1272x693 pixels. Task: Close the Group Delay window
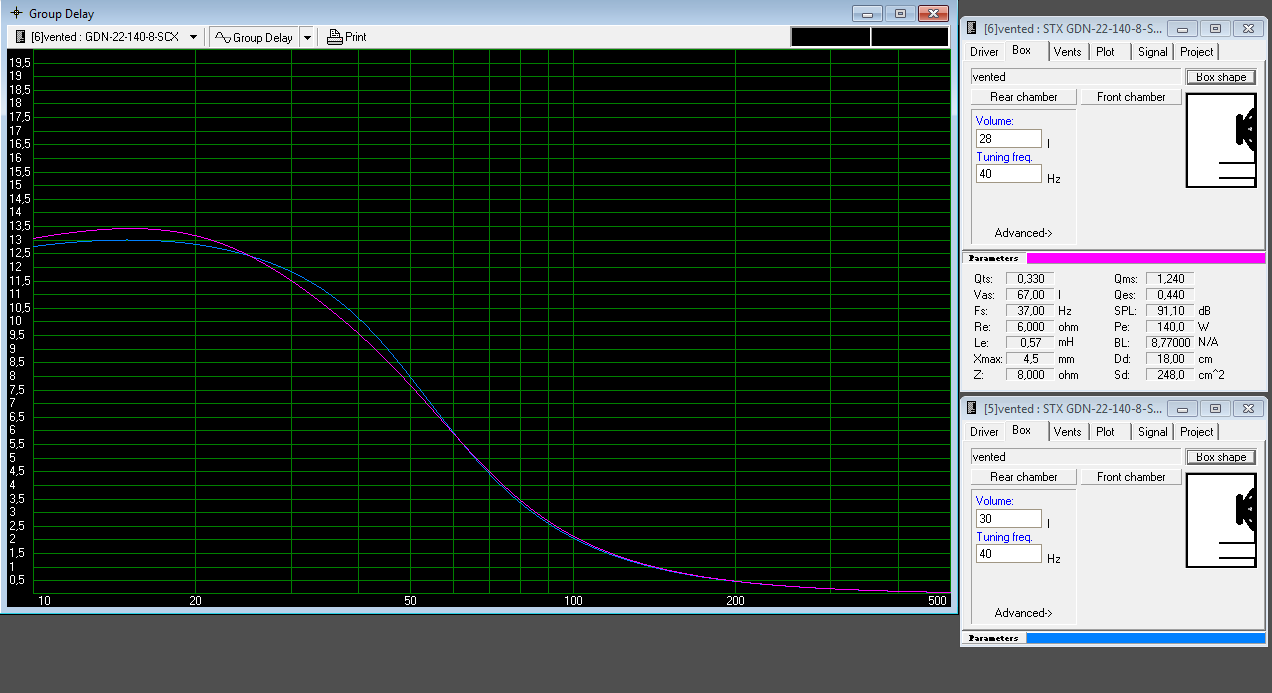pyautogui.click(x=933, y=13)
